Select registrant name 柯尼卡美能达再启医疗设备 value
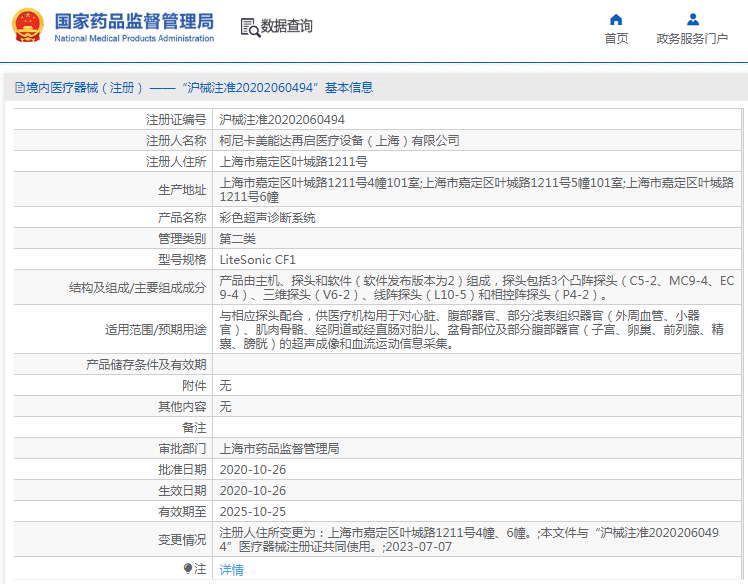This screenshot has width=748, height=584. [339, 141]
